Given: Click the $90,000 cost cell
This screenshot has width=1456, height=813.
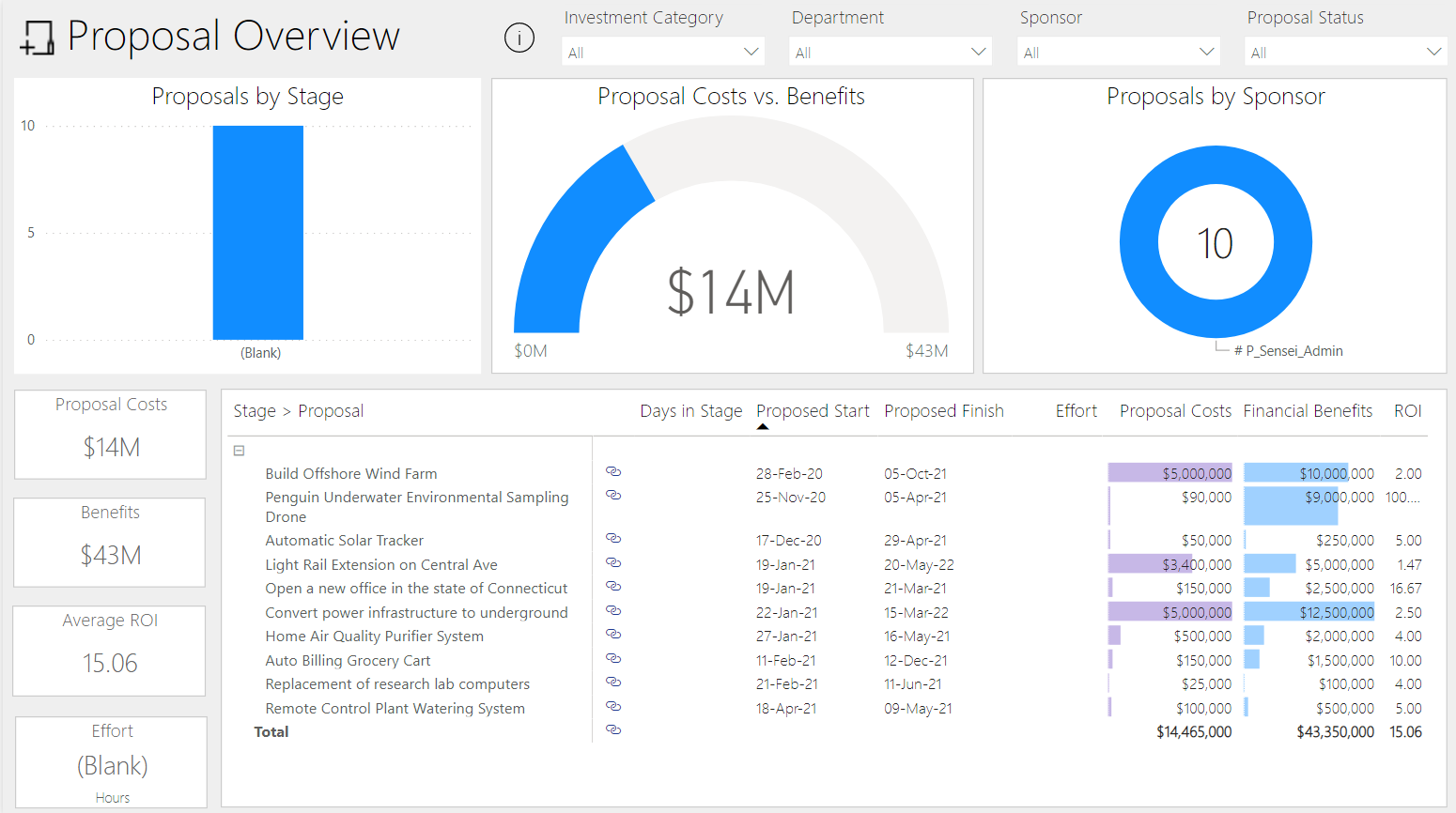Looking at the screenshot, I should click(x=1207, y=498).
